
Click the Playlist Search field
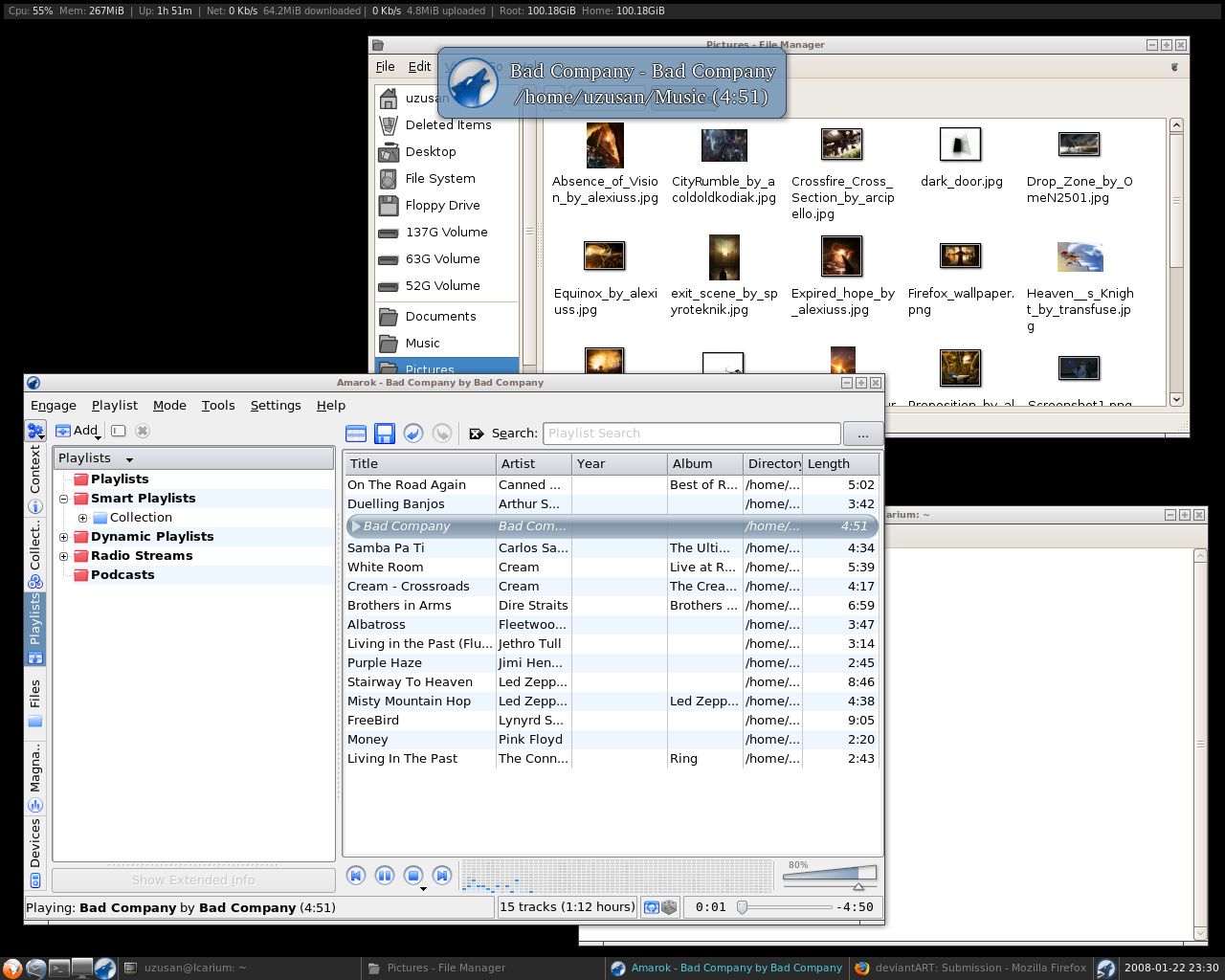click(x=692, y=434)
